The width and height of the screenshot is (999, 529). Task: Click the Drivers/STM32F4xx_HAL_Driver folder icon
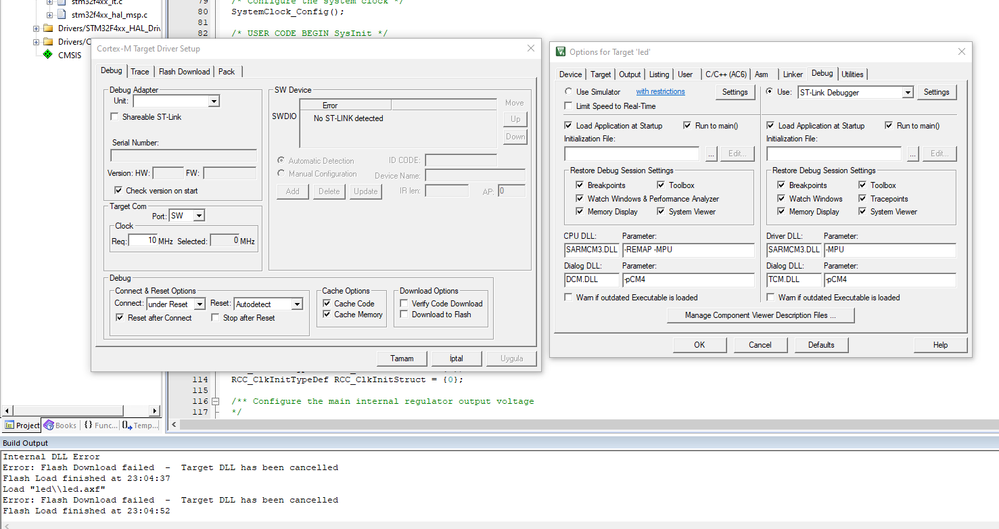click(48, 28)
